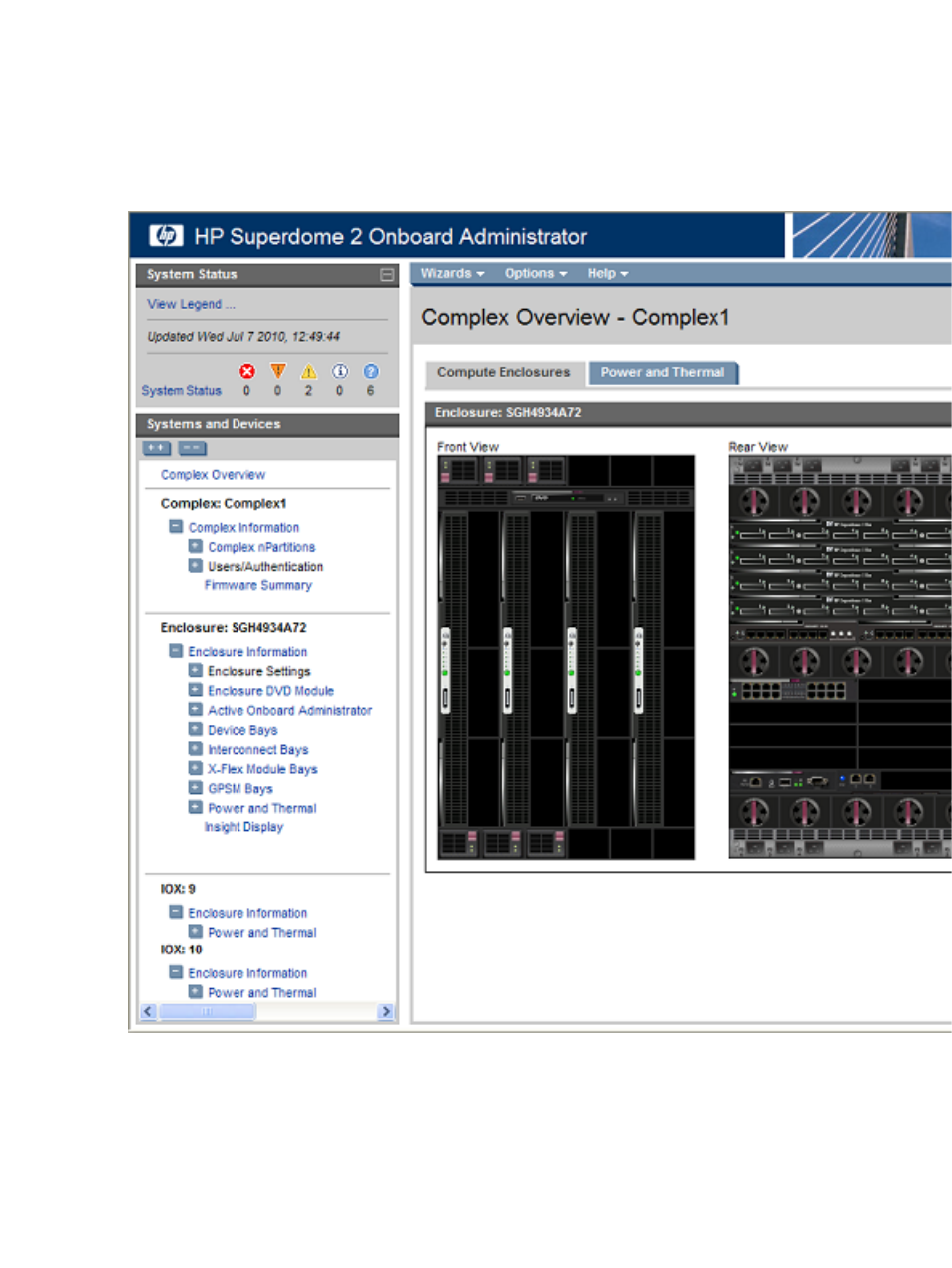Click the HP logo in the header
This screenshot has height=1268, width=952.
(166, 236)
